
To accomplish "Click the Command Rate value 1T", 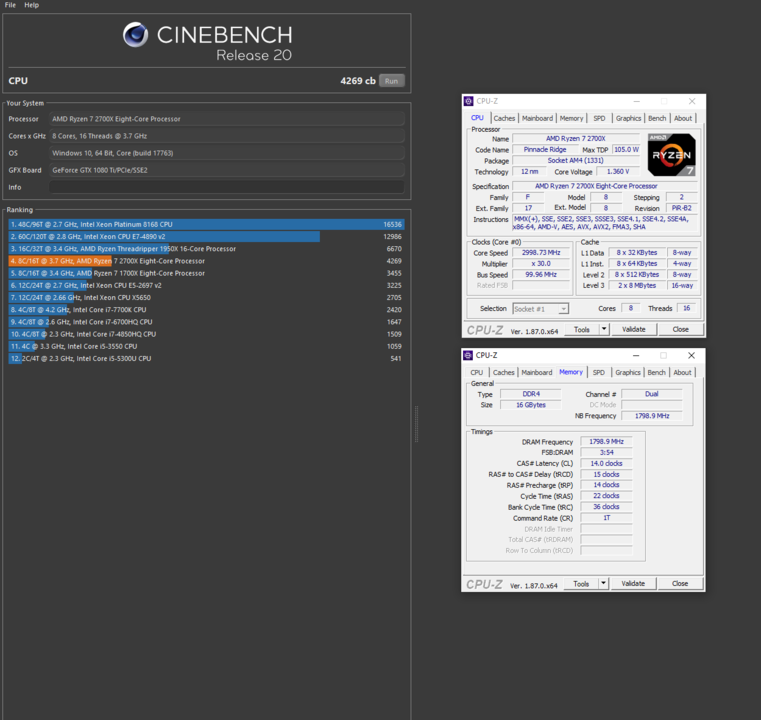I will click(x=606, y=518).
